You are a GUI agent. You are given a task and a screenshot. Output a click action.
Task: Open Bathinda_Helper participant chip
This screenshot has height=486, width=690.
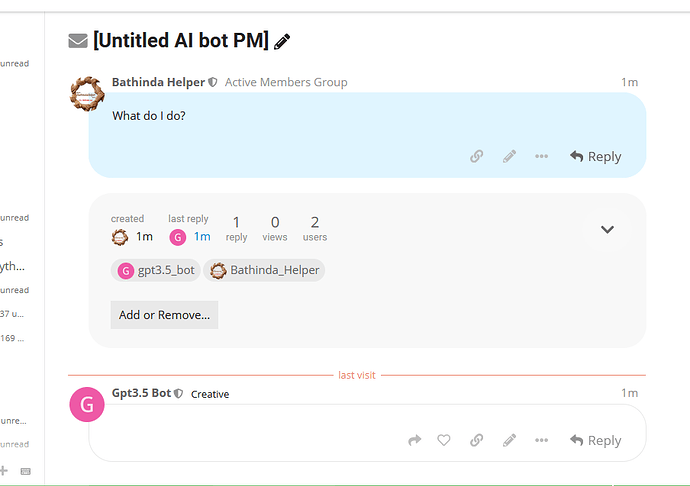click(x=264, y=270)
